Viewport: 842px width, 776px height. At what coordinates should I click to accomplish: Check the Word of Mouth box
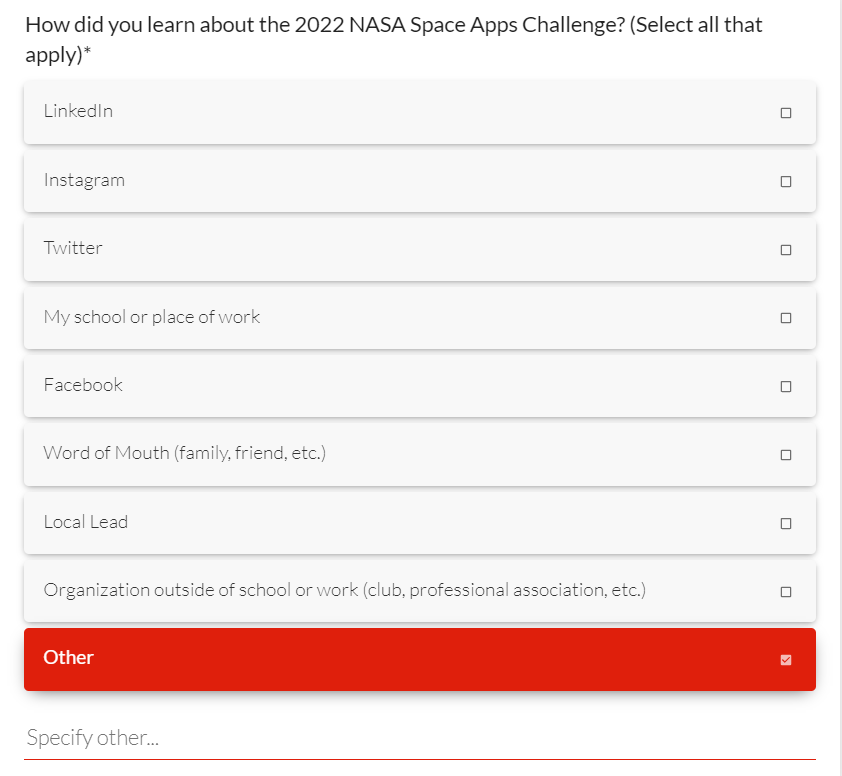click(785, 455)
